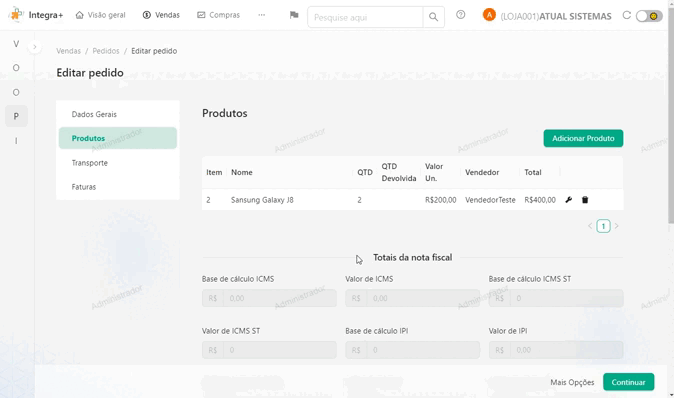Image resolution: width=674 pixels, height=398 pixels.
Task: Go to previous page arrow
Action: [x=590, y=226]
